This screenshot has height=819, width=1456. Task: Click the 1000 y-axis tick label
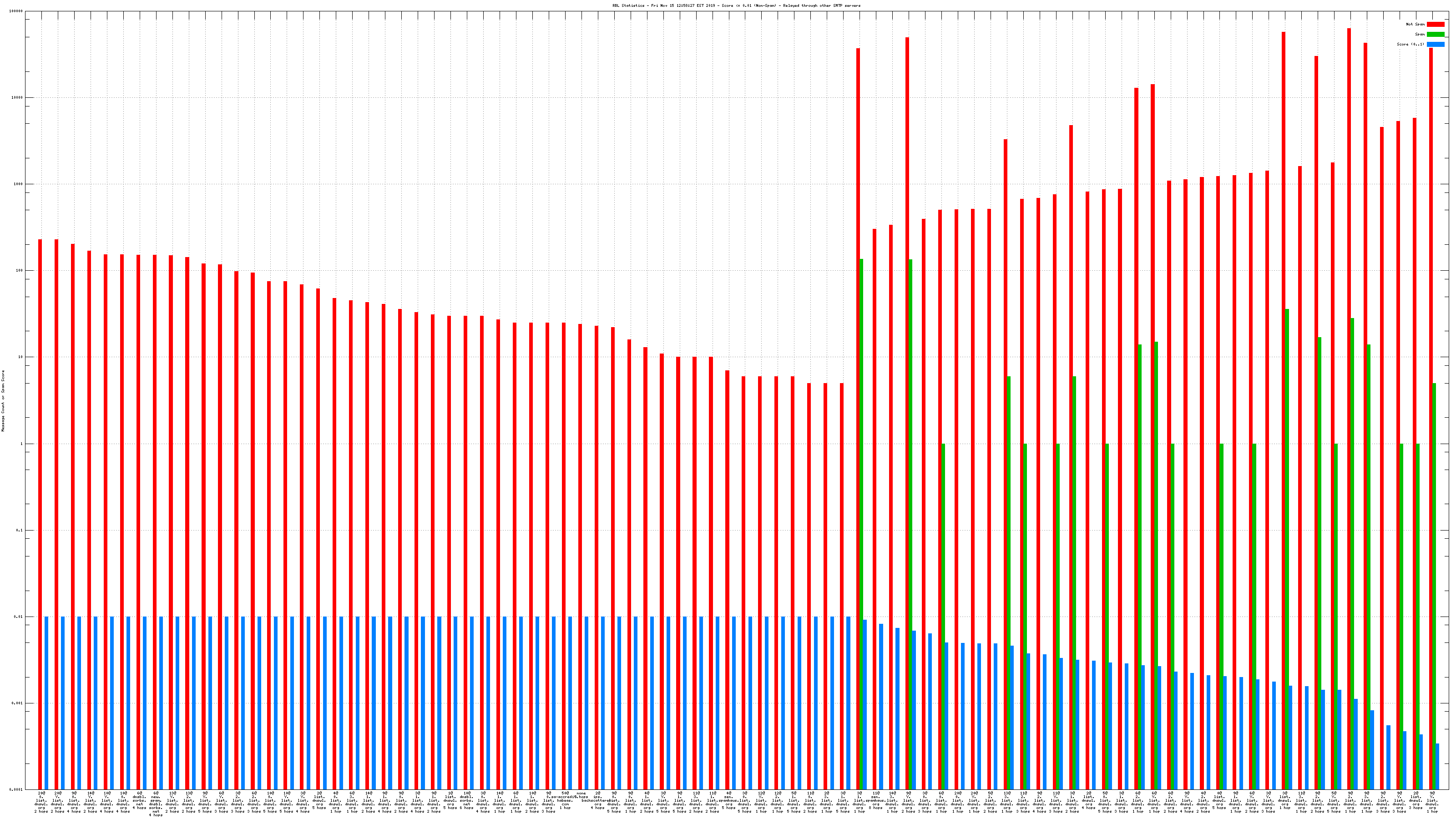coord(19,184)
